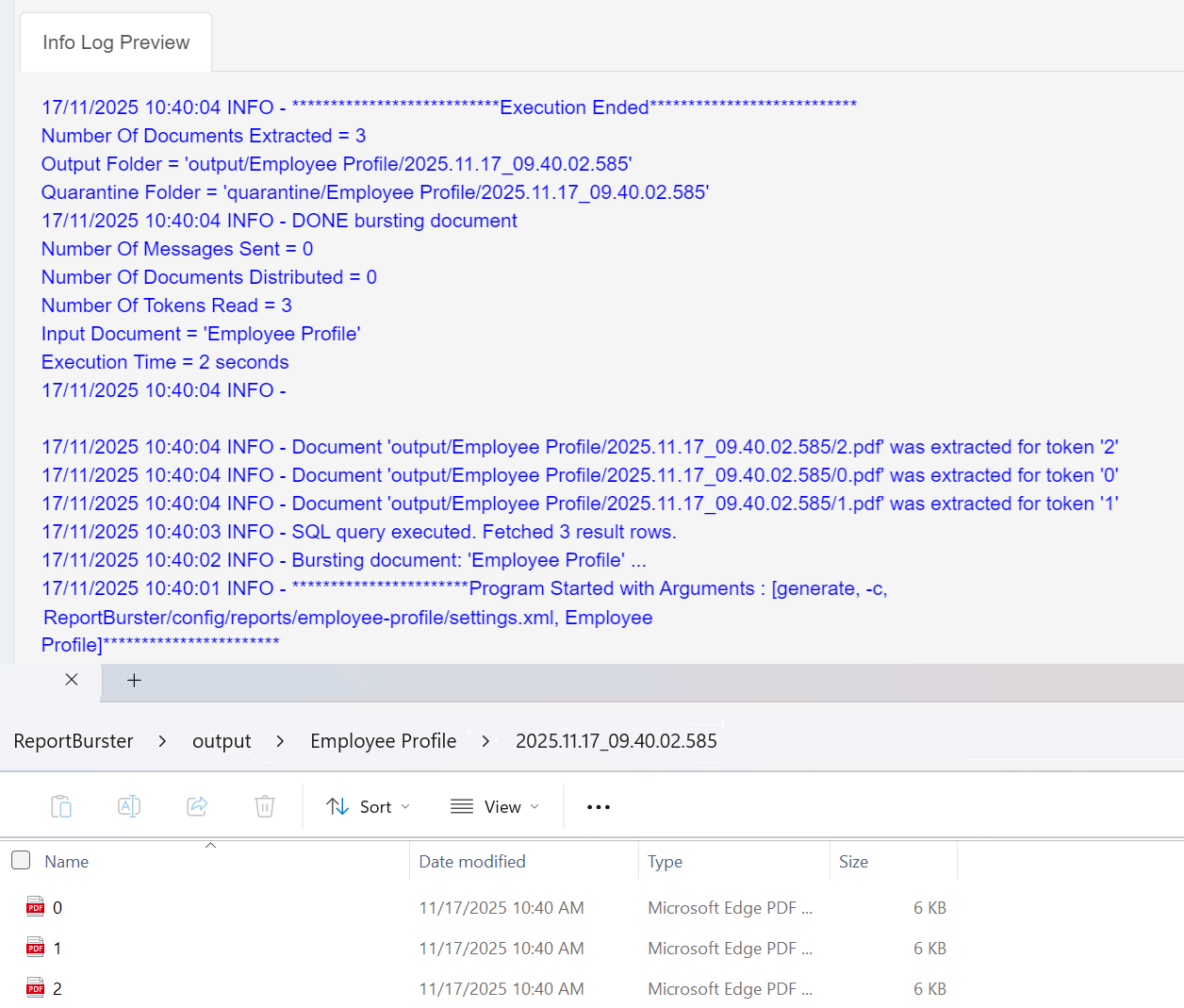Close the current Explorer tab

pos(72,680)
